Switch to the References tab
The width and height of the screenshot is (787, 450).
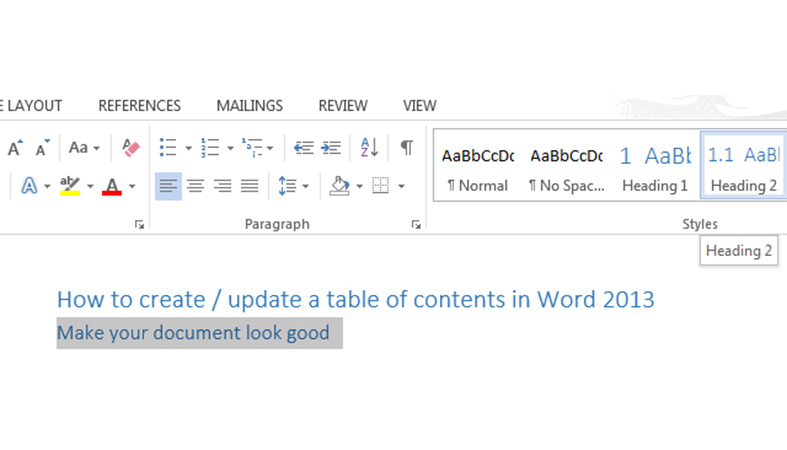pyautogui.click(x=140, y=106)
